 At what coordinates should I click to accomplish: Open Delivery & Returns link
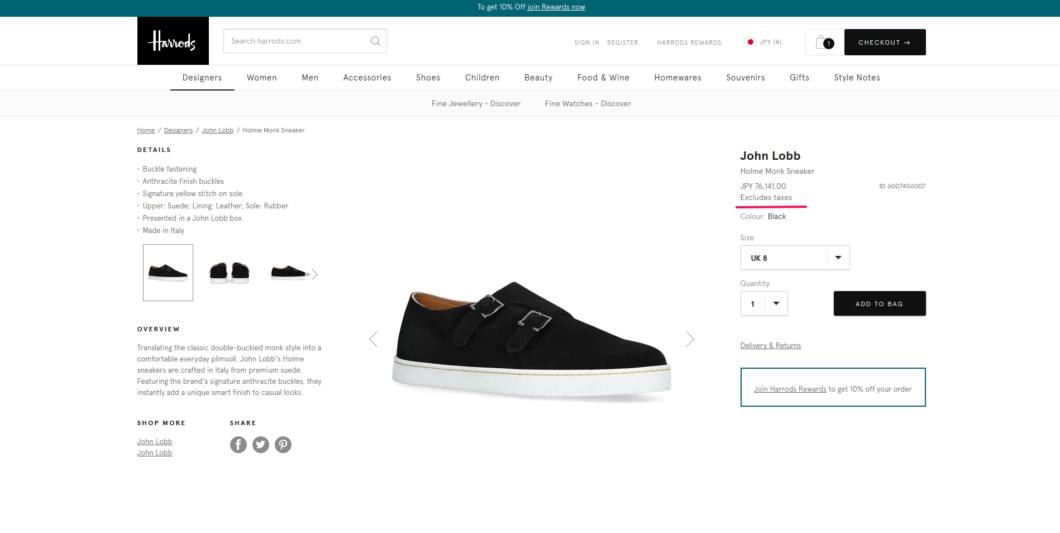[770, 346]
